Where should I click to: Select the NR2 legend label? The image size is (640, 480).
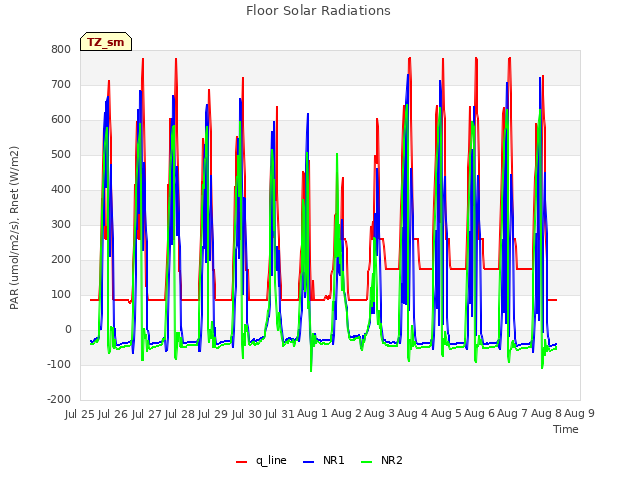click(x=391, y=460)
